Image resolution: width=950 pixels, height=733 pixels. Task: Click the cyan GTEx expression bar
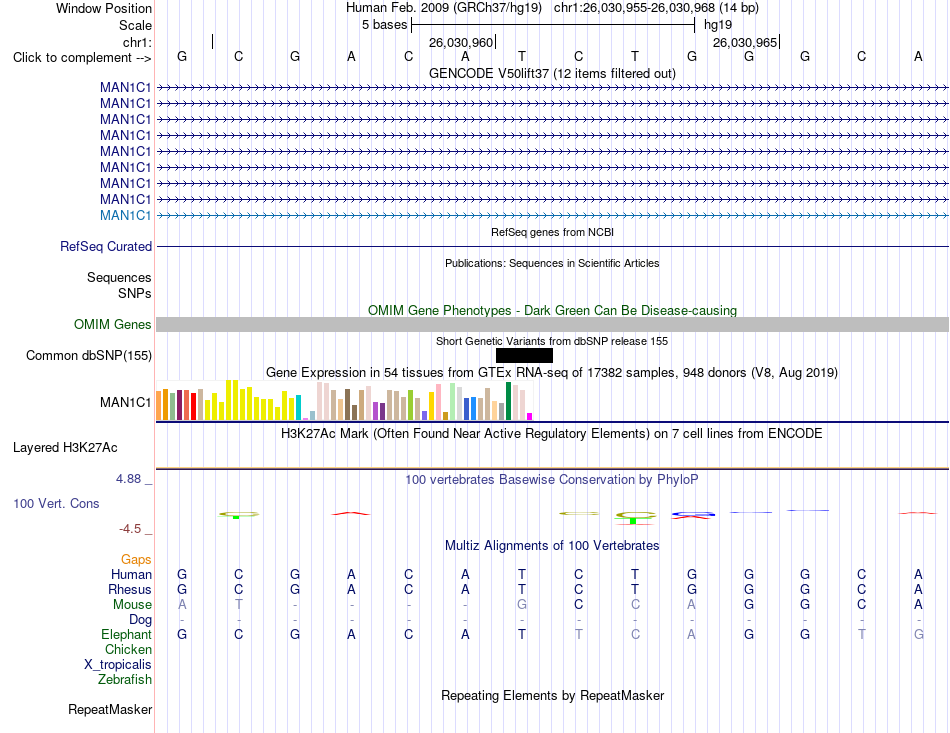click(x=298, y=408)
